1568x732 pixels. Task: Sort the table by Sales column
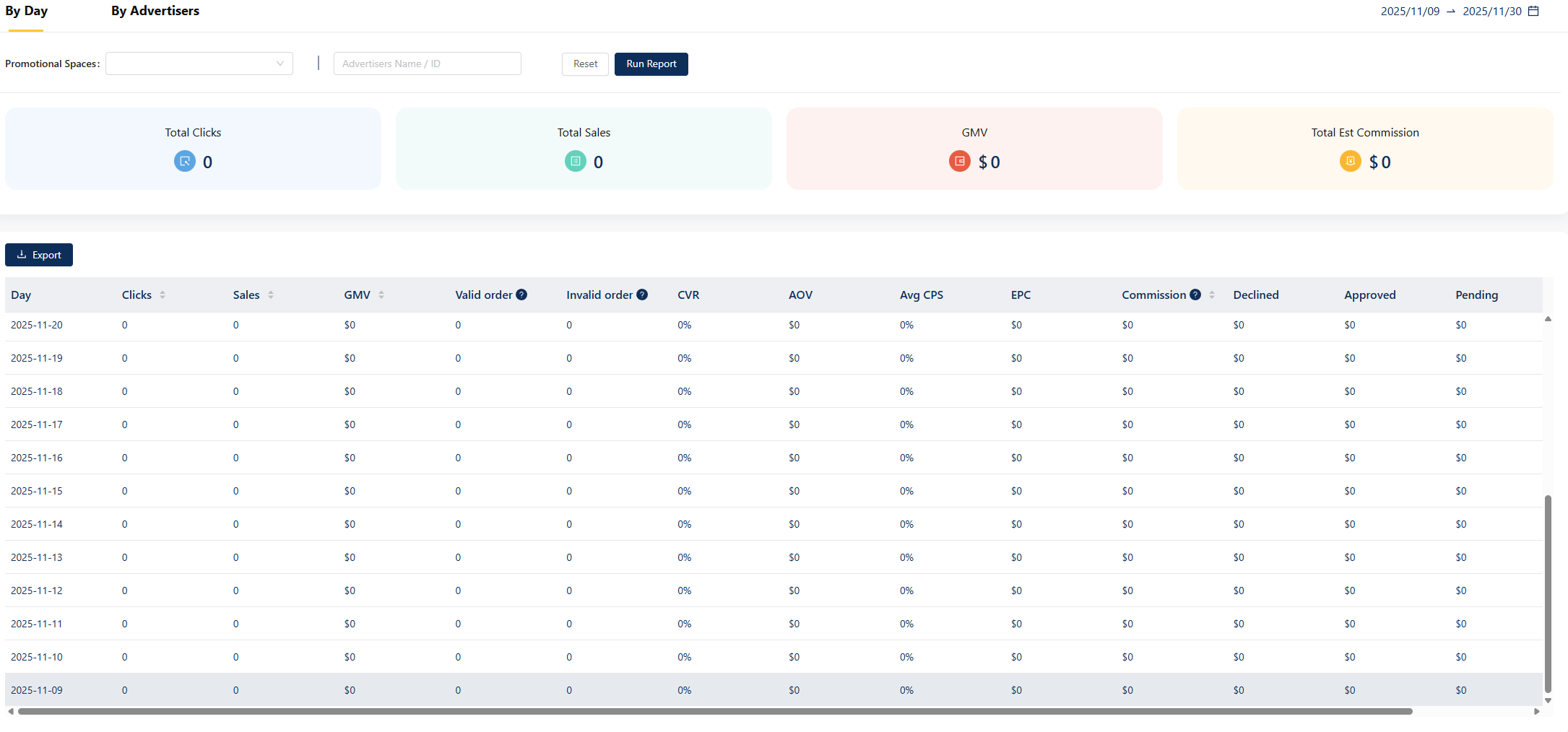pyautogui.click(x=271, y=295)
